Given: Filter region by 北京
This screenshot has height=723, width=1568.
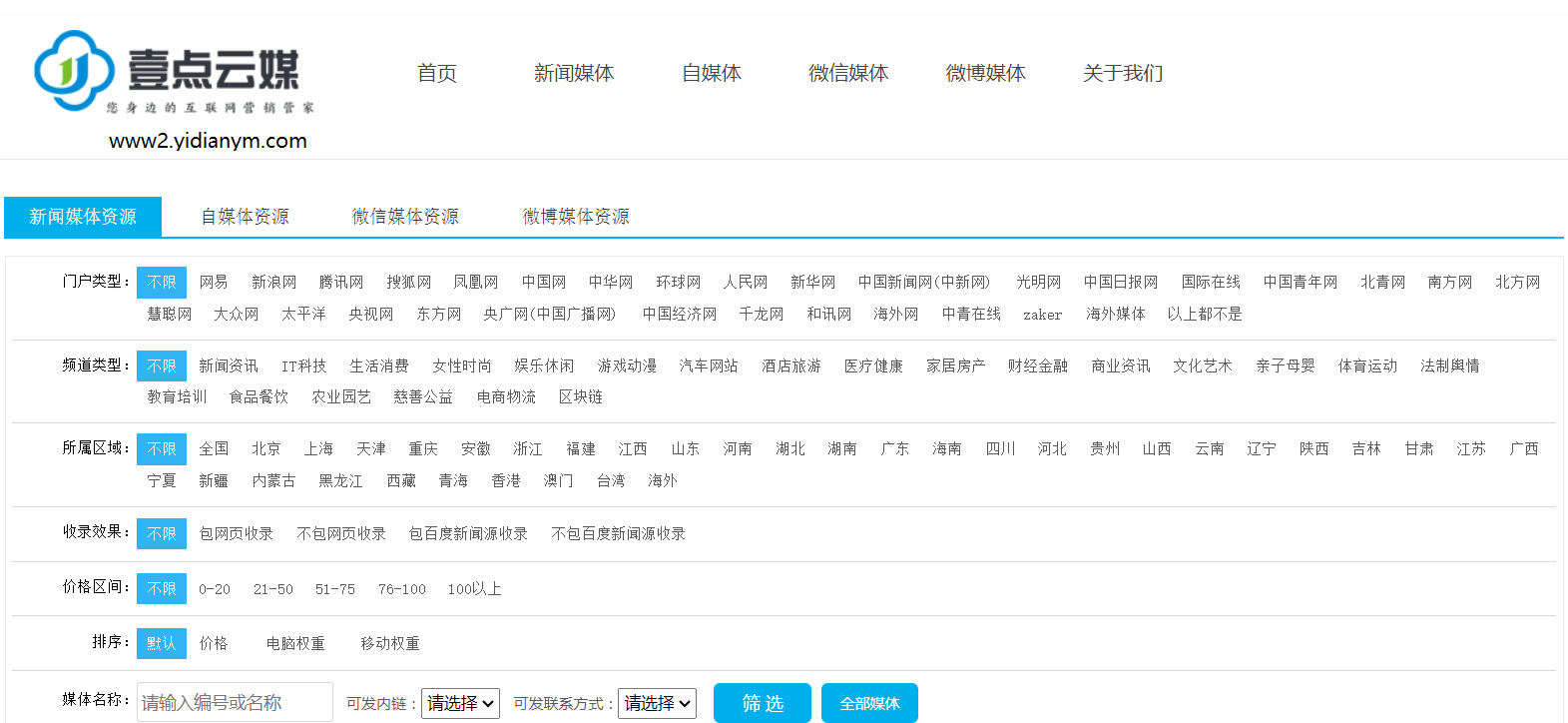Looking at the screenshot, I should [x=266, y=449].
